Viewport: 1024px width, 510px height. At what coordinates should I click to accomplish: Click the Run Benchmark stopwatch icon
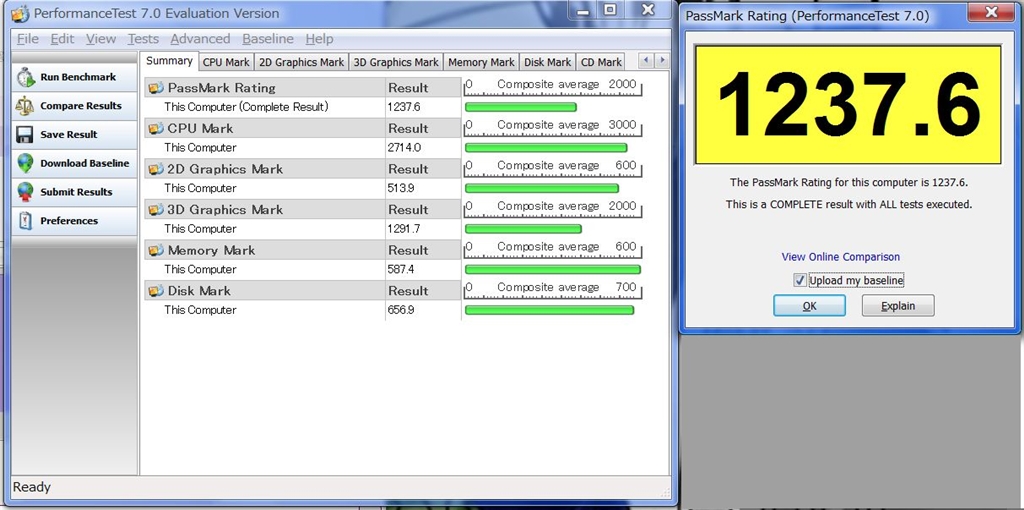(25, 77)
